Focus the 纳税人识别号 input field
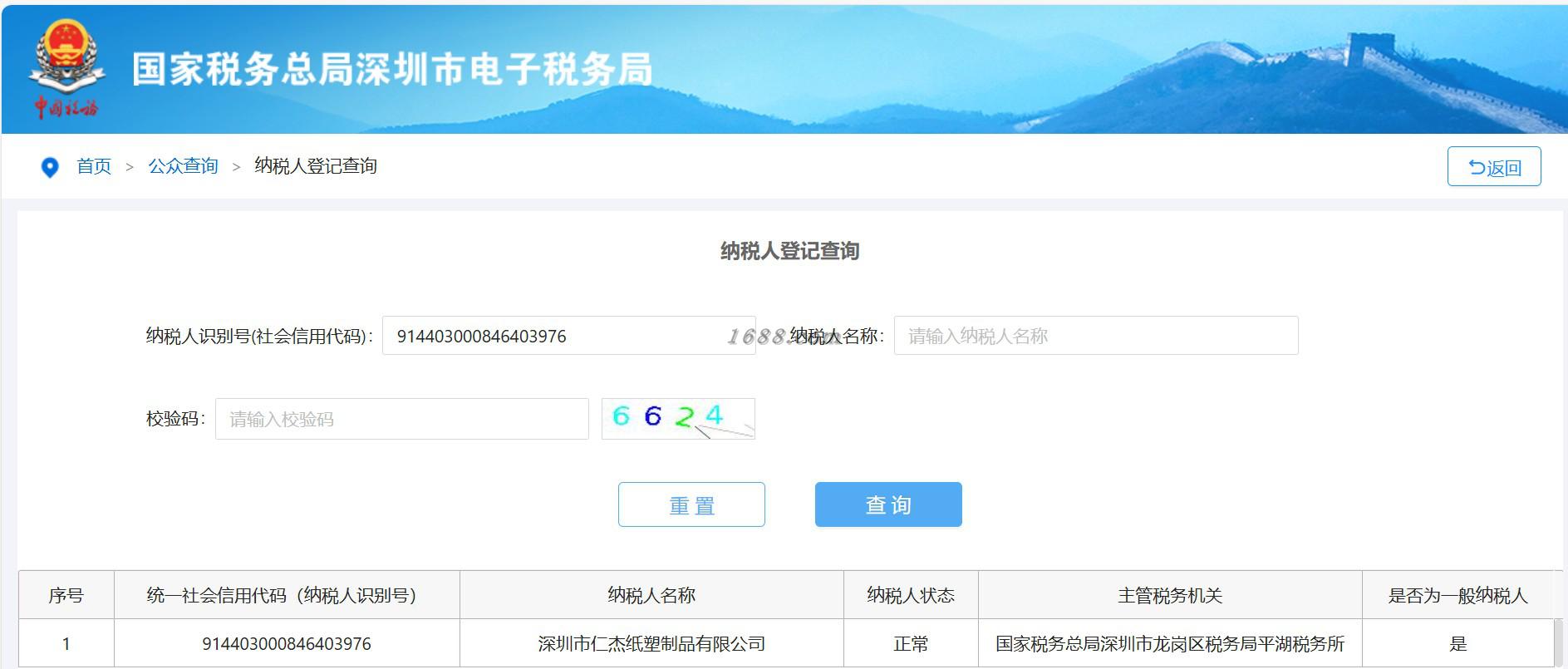Viewport: 1568px width, 669px height. 568,336
